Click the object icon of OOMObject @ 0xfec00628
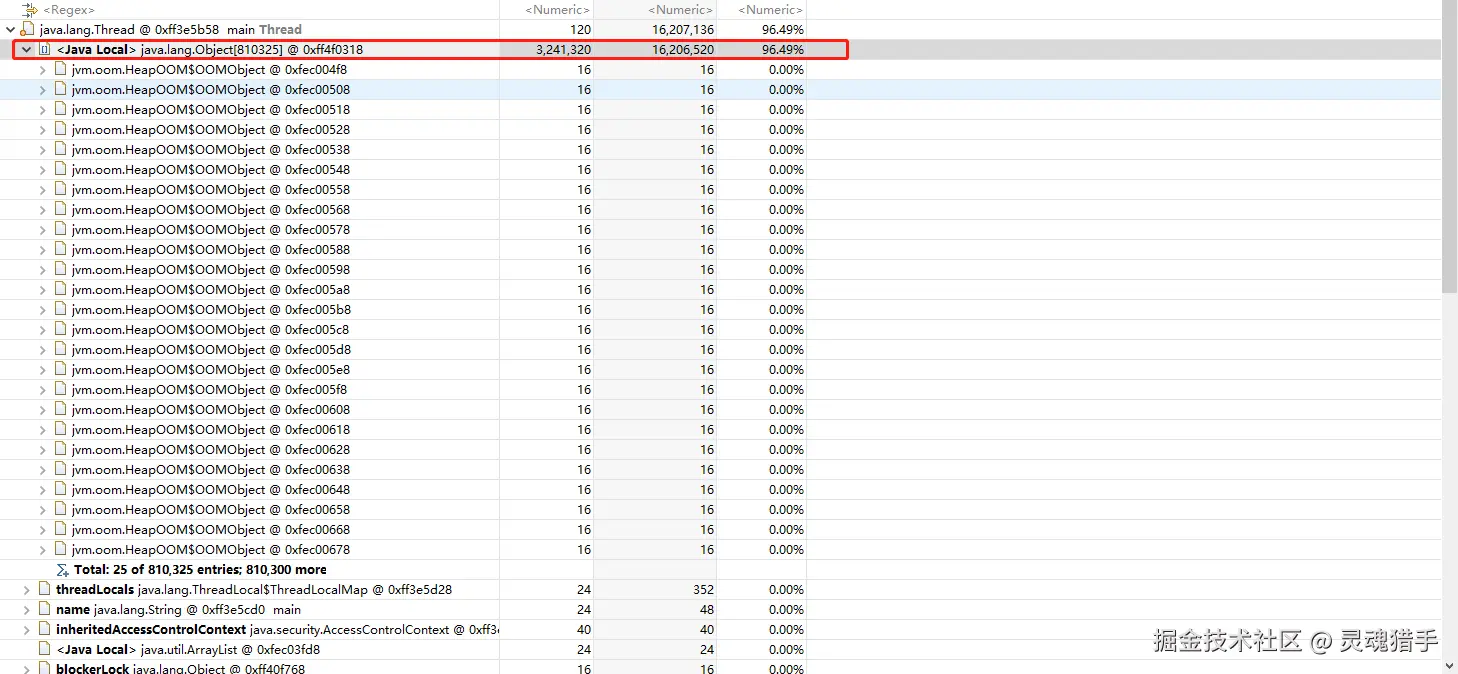The image size is (1458, 674). point(60,450)
